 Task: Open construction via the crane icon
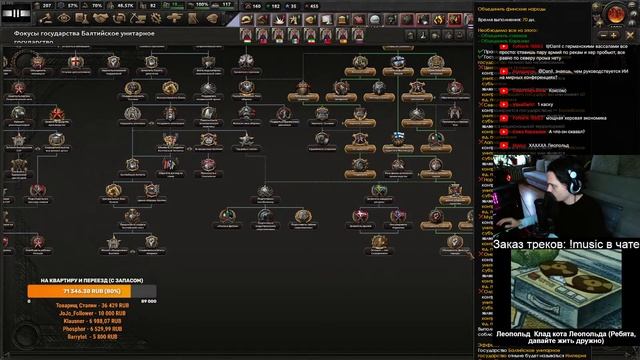137,18
